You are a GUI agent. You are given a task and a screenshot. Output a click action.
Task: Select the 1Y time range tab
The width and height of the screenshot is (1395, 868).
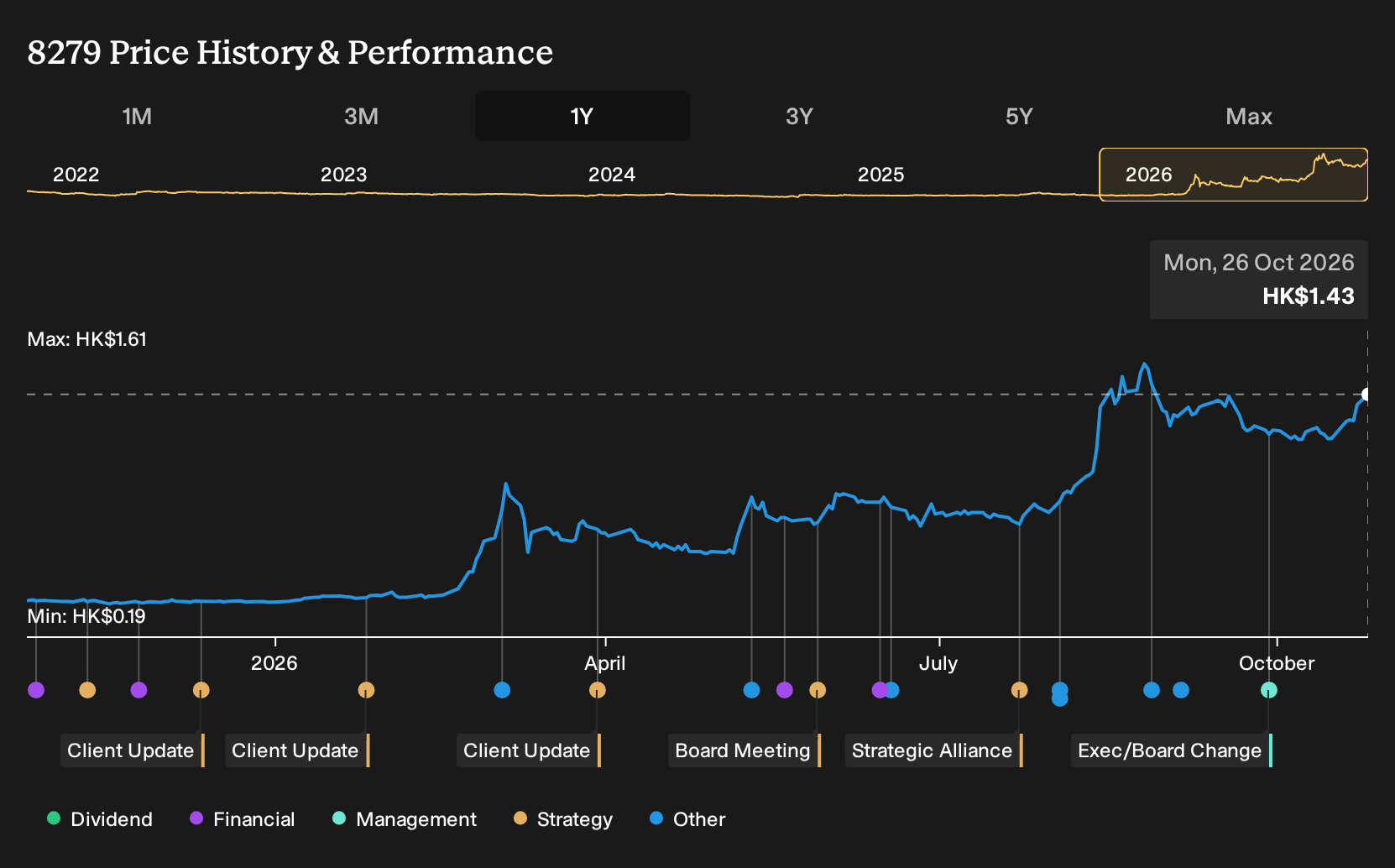coord(583,116)
